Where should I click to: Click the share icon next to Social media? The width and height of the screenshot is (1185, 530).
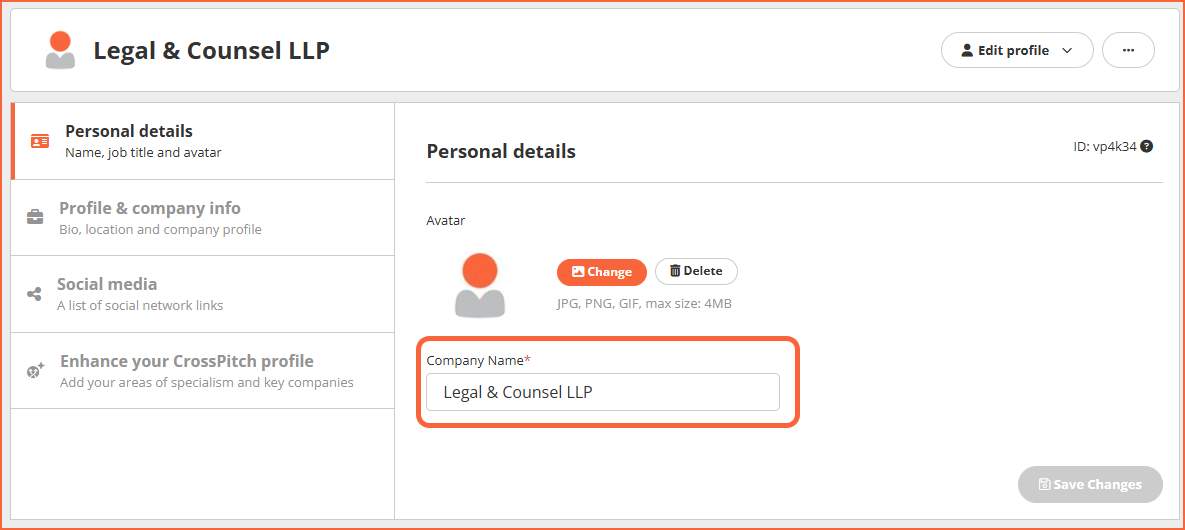34,294
